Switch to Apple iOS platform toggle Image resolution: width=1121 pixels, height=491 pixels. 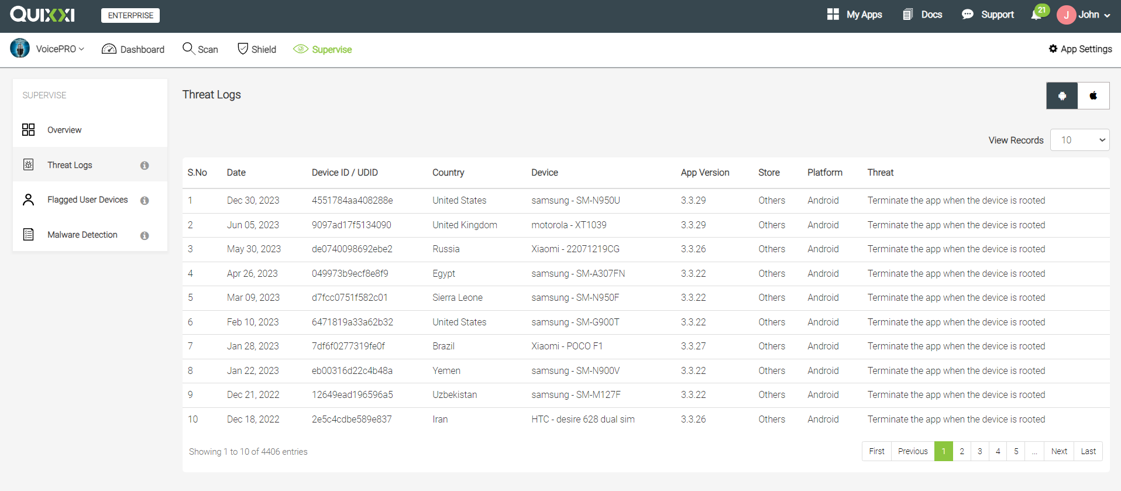1094,95
